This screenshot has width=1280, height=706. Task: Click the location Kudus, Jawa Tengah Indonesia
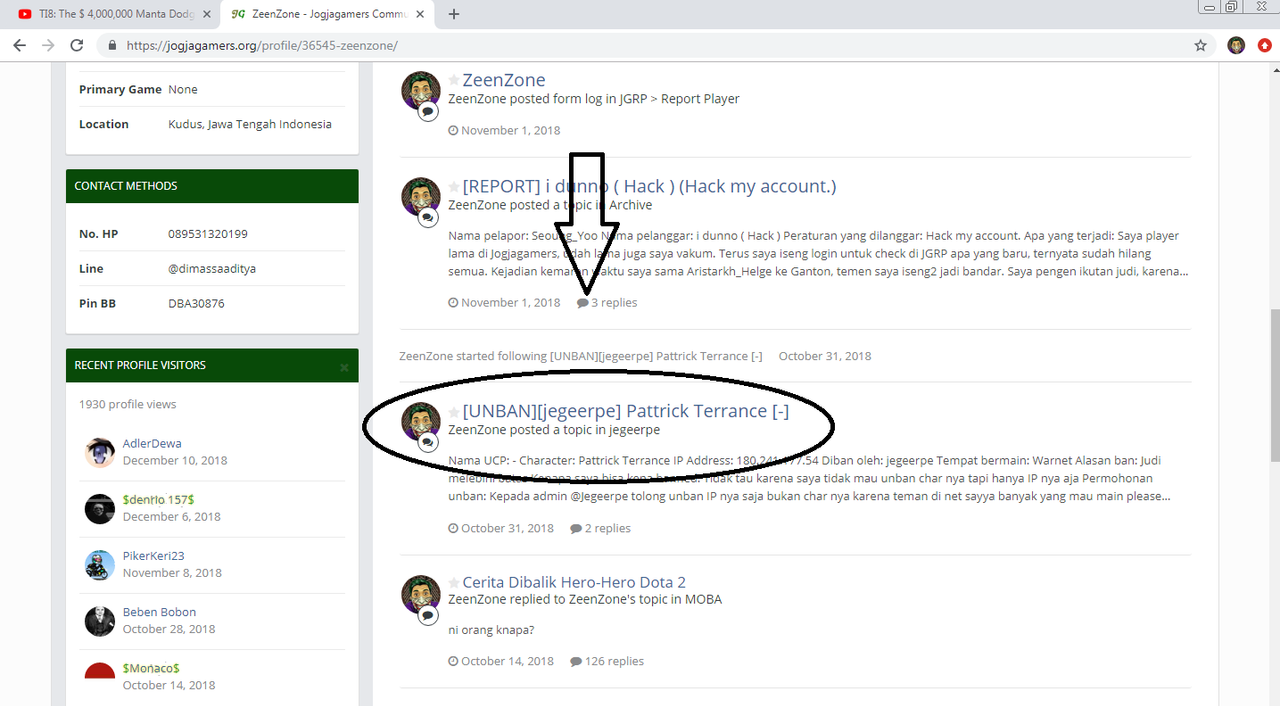[250, 125]
